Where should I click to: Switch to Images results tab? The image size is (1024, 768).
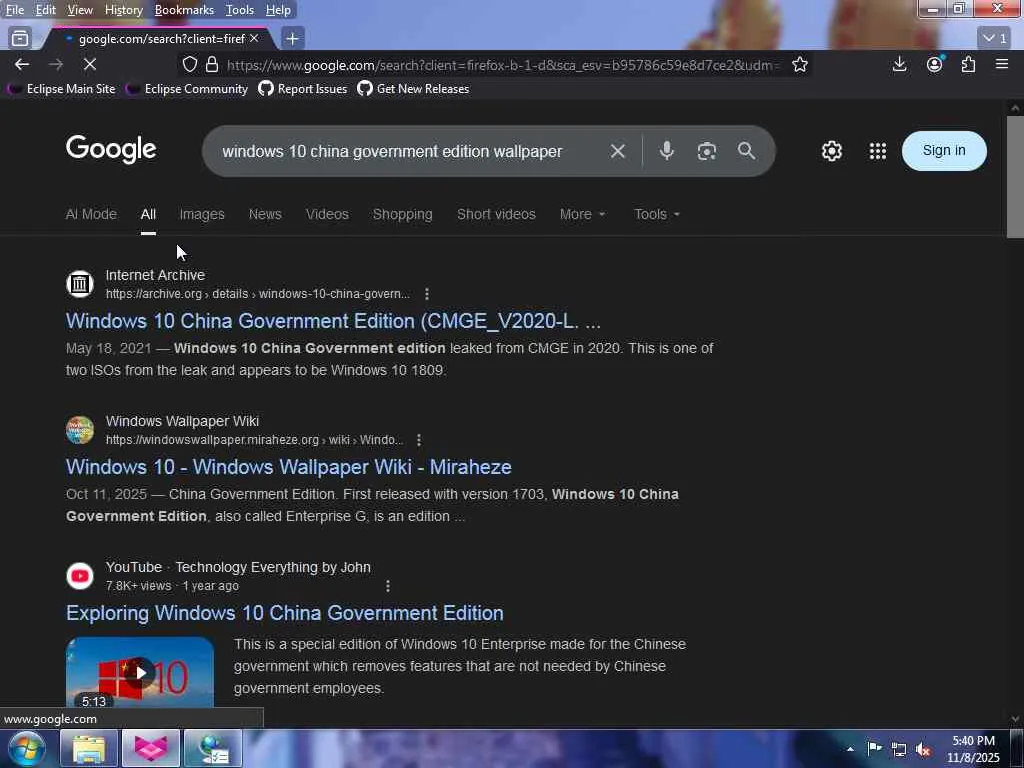click(202, 214)
